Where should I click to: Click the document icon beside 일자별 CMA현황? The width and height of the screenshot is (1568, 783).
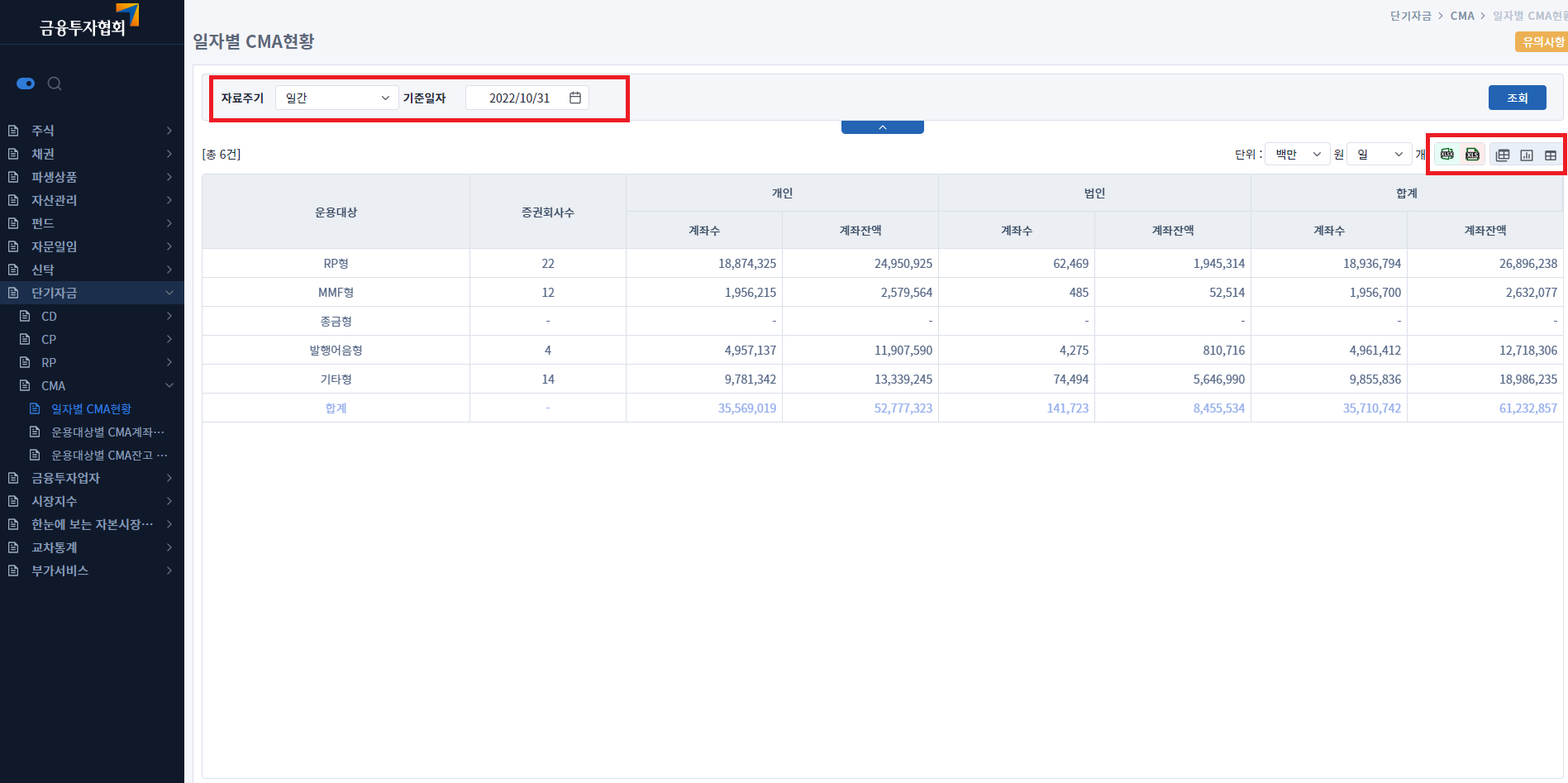tap(35, 408)
